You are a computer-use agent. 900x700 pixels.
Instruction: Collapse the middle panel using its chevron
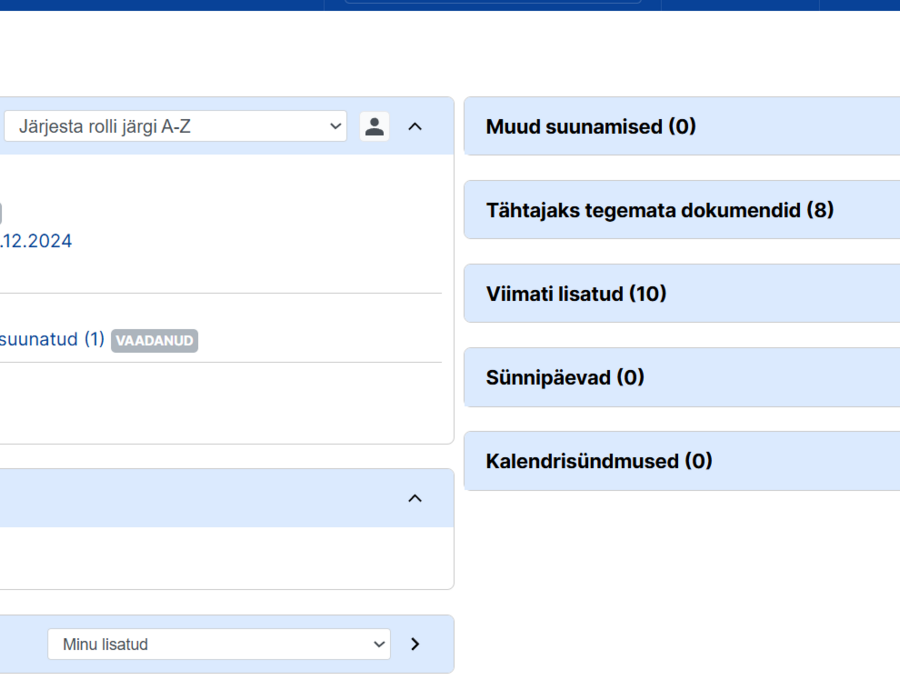coord(415,498)
